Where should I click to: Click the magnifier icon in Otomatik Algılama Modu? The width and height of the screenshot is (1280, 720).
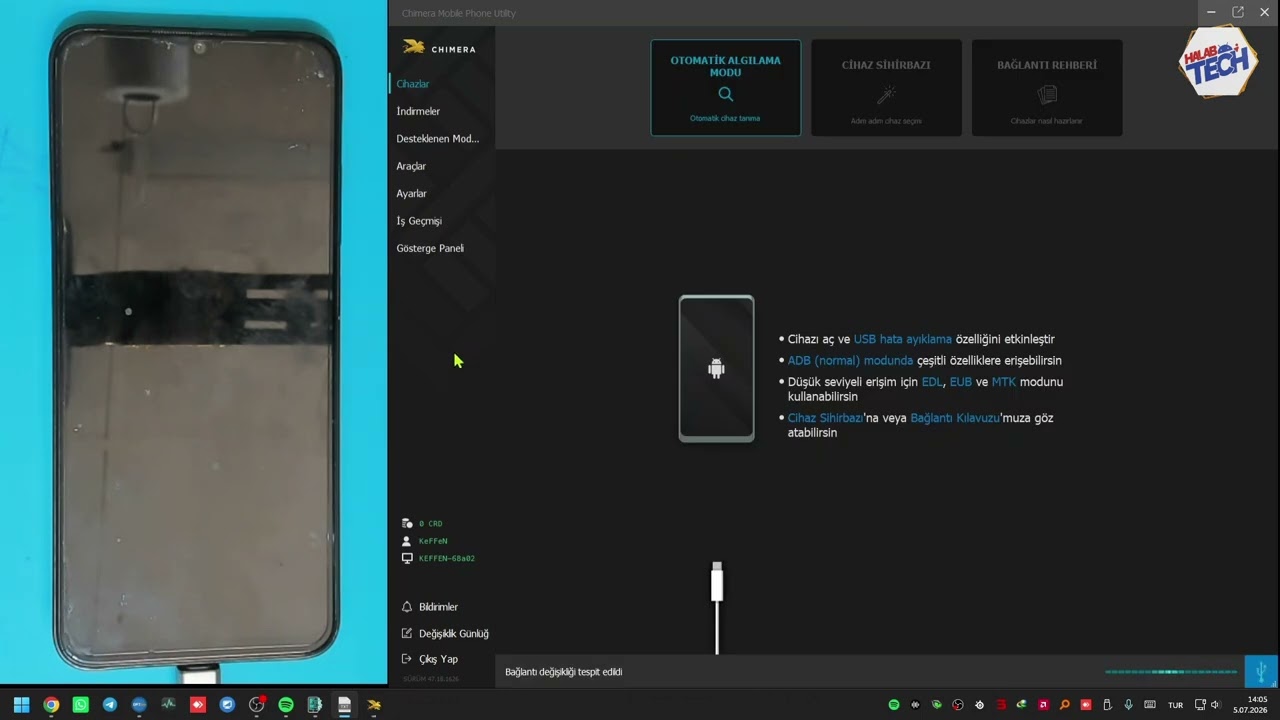(x=726, y=94)
